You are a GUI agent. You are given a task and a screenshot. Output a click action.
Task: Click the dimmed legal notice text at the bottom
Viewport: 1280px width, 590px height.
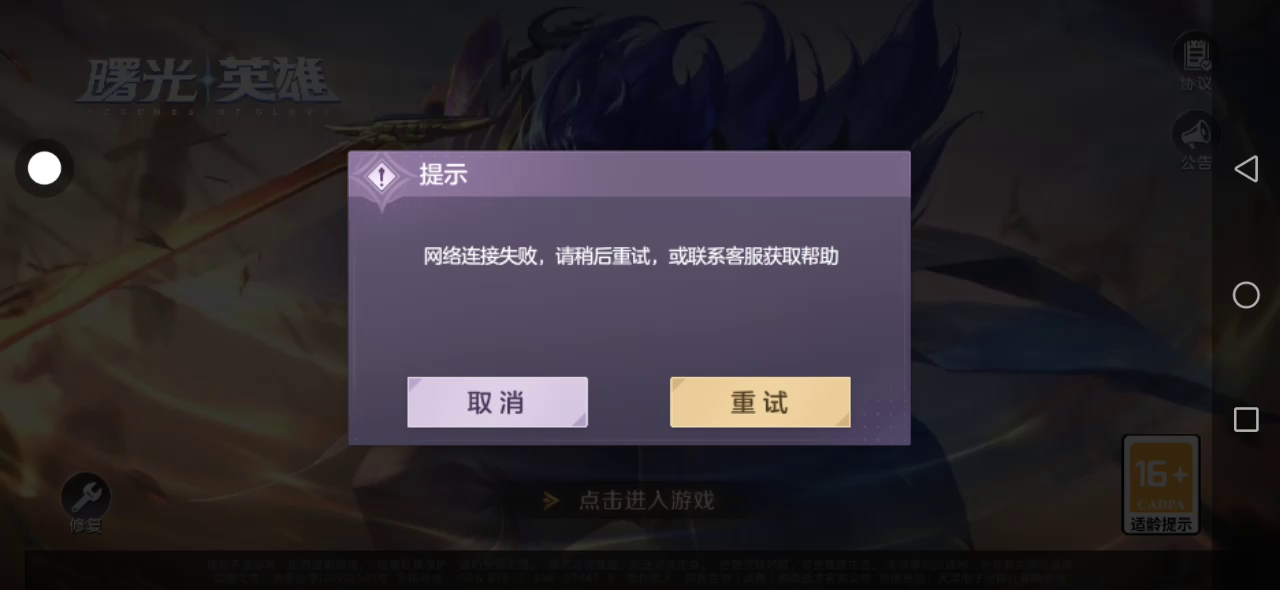640,571
